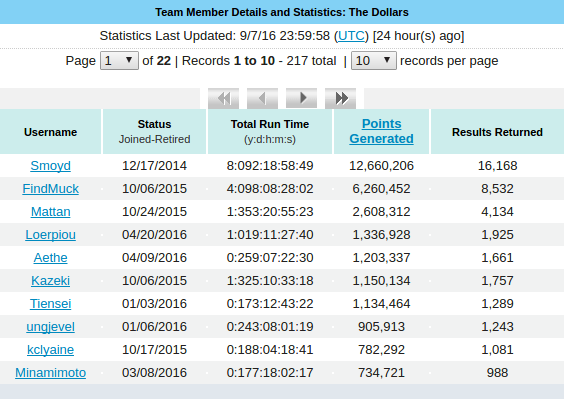Select run time 0:188:04:18:41
The image size is (564, 399).
[x=270, y=350]
